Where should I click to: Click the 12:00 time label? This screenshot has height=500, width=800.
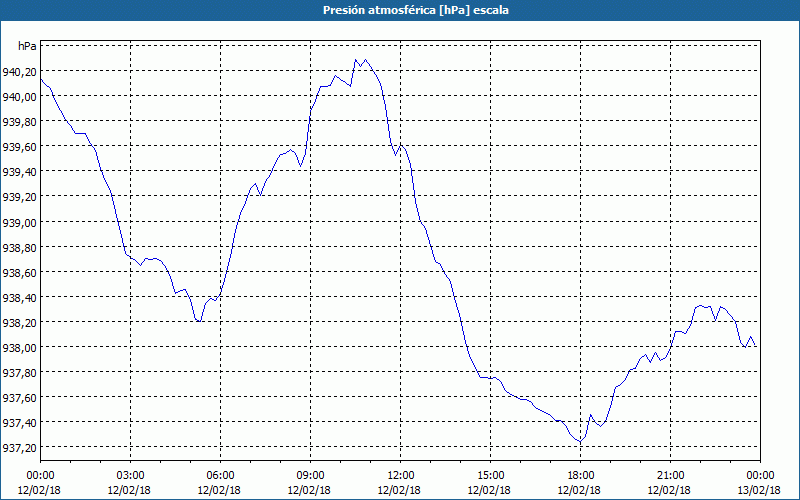coord(401,476)
